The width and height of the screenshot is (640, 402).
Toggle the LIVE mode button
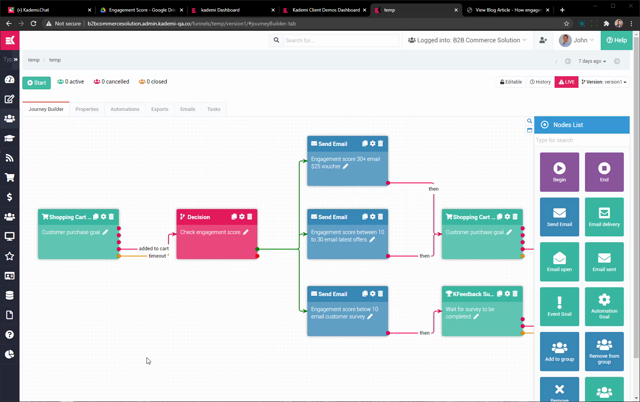(x=567, y=82)
